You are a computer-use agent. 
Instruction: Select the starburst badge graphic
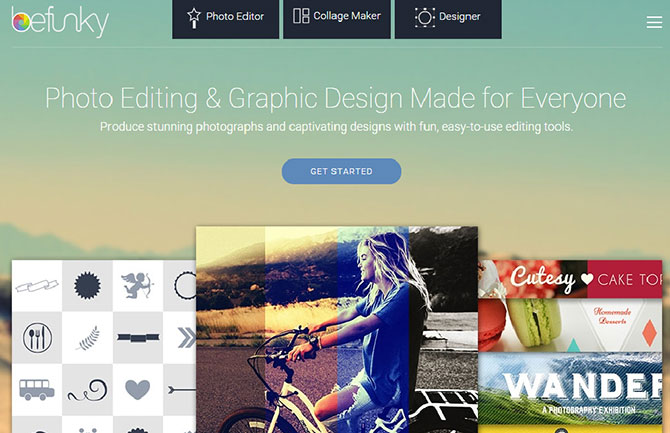87,285
